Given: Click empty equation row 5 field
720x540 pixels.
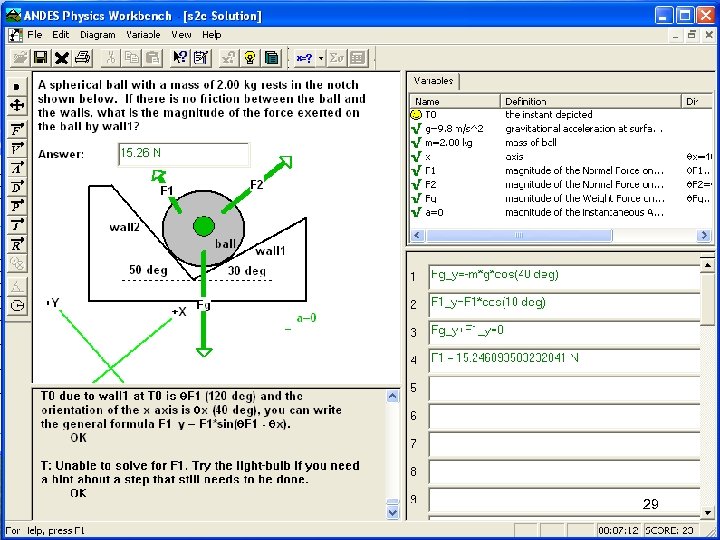Looking at the screenshot, I should (564, 388).
